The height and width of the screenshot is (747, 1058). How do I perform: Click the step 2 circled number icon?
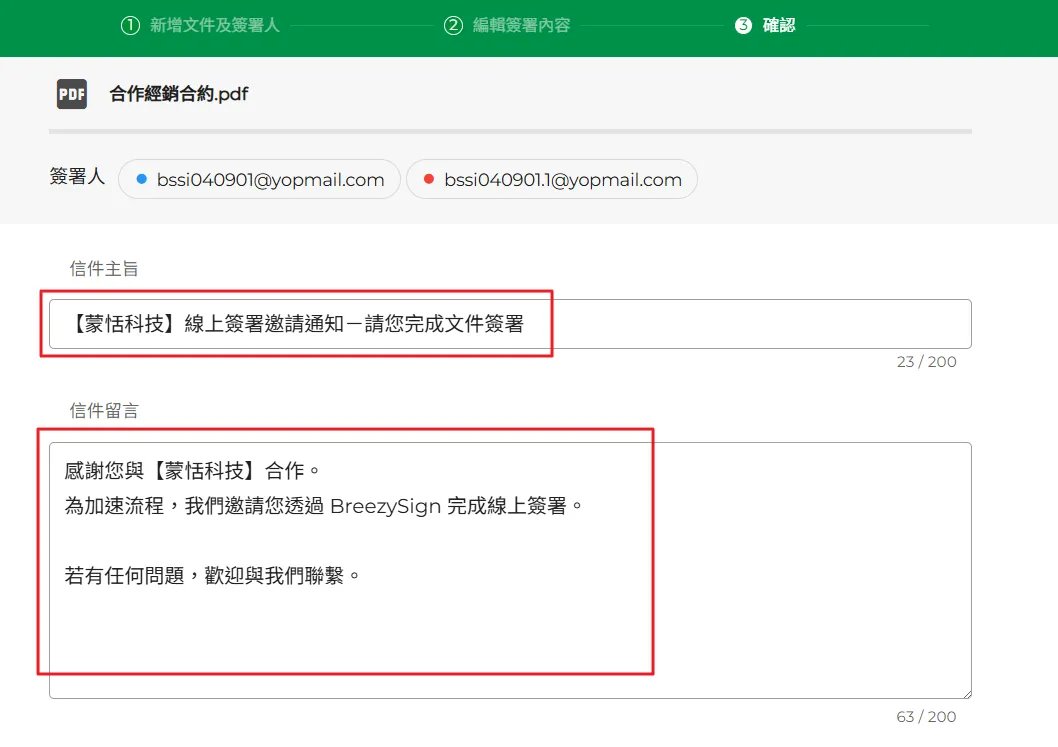453,26
